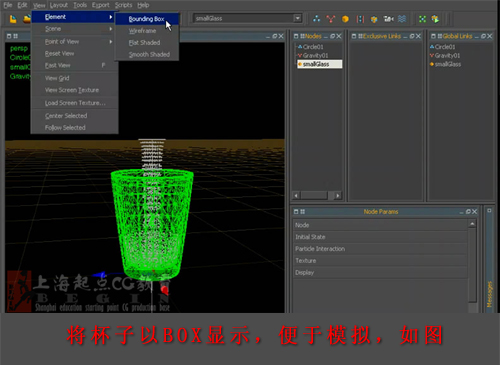Image resolution: width=500 pixels, height=365 pixels.
Task: Expand the Particle Interaction section
Action: (x=380, y=249)
